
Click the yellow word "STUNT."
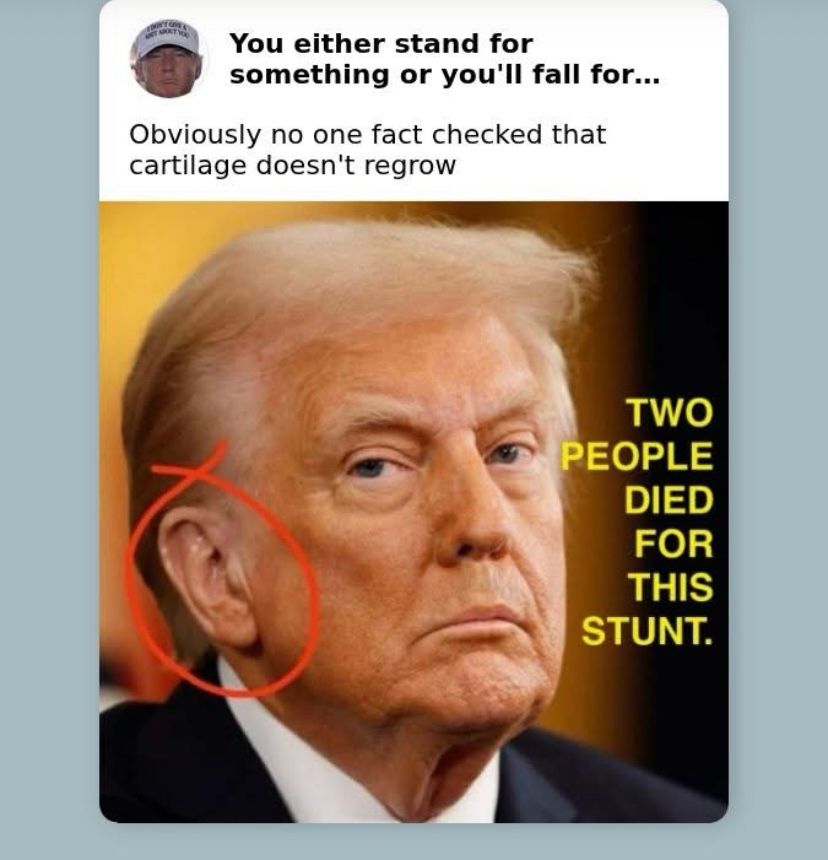[x=648, y=631]
